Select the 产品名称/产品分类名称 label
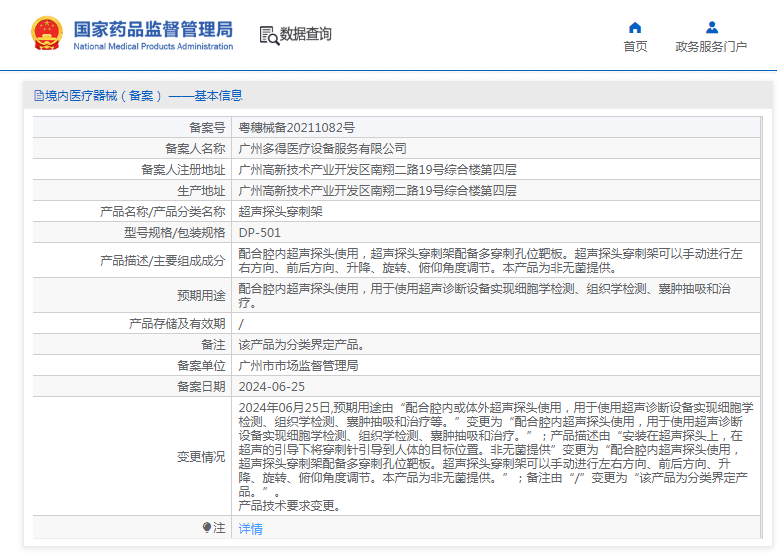The height and width of the screenshot is (555, 777). point(163,212)
